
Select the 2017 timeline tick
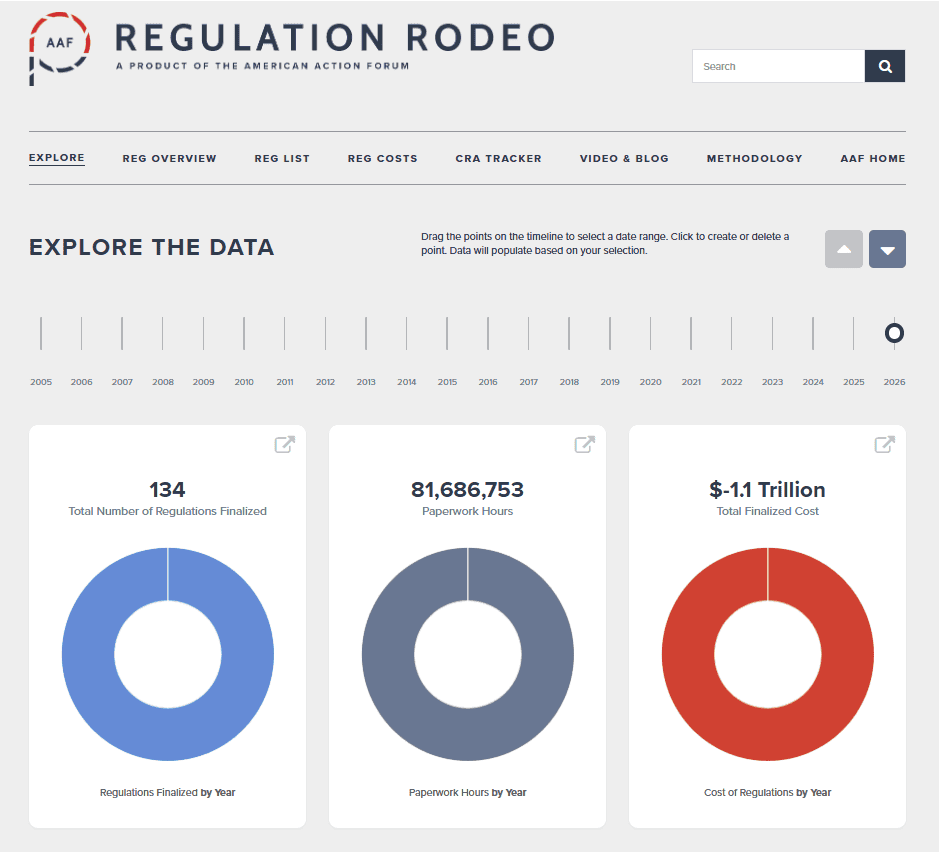point(529,333)
